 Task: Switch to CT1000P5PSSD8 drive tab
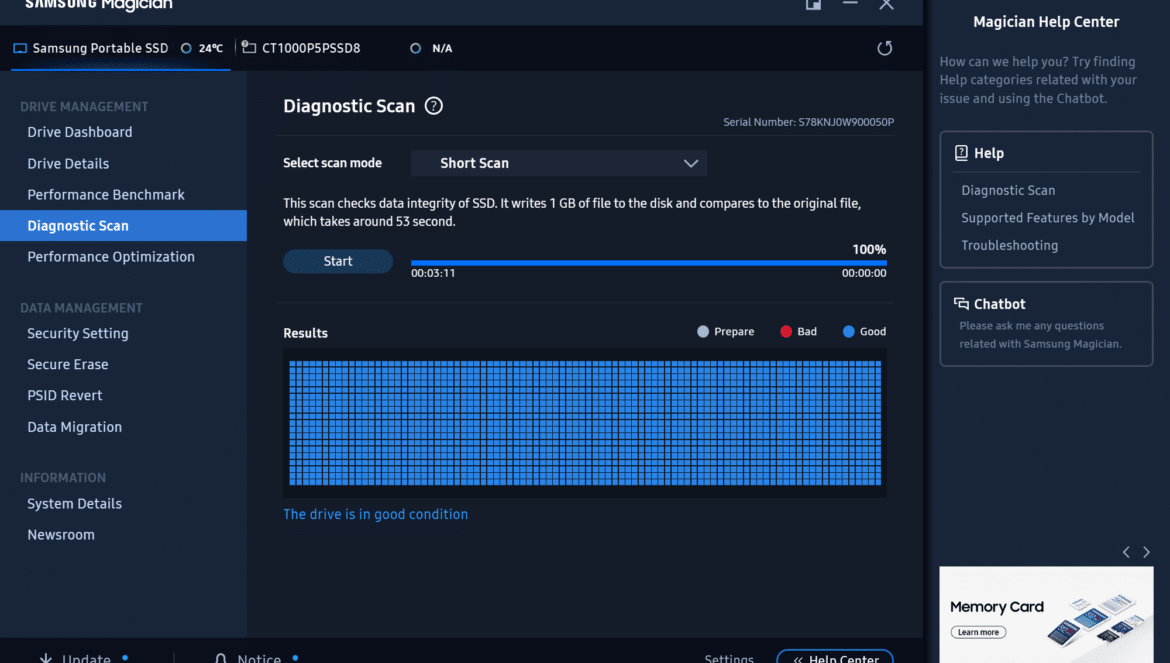tap(311, 48)
